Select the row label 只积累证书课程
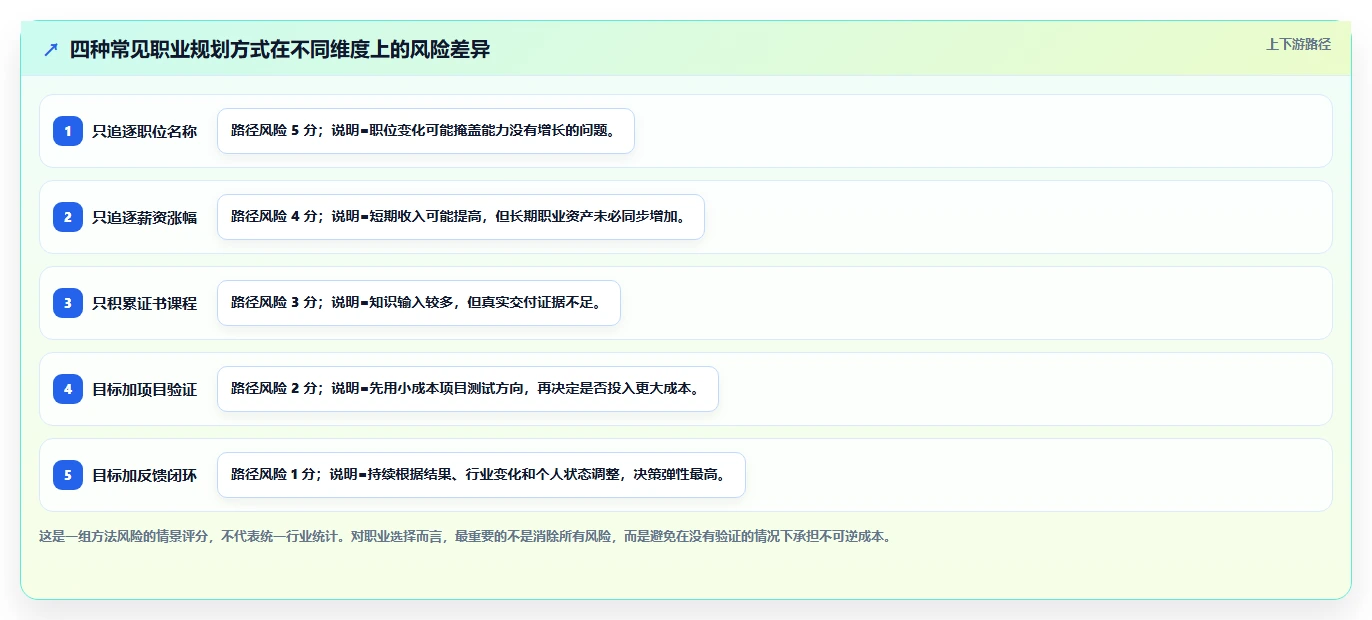This screenshot has height=620, width=1372. coord(145,303)
